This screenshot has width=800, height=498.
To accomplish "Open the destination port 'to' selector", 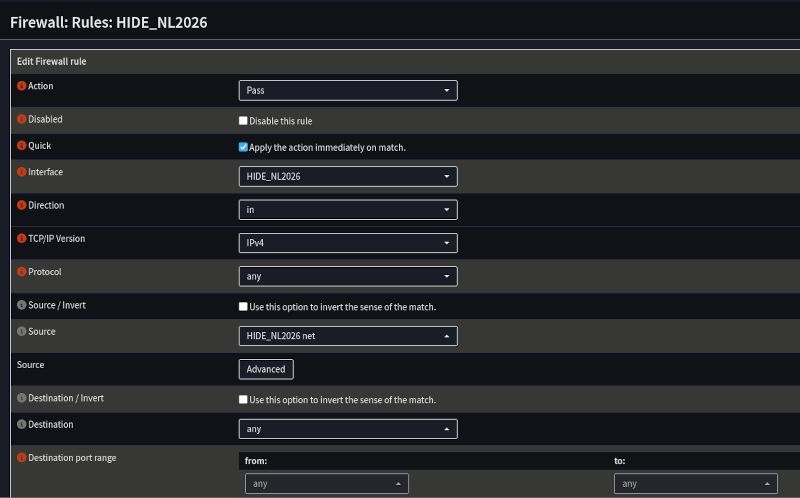I will coord(695,484).
